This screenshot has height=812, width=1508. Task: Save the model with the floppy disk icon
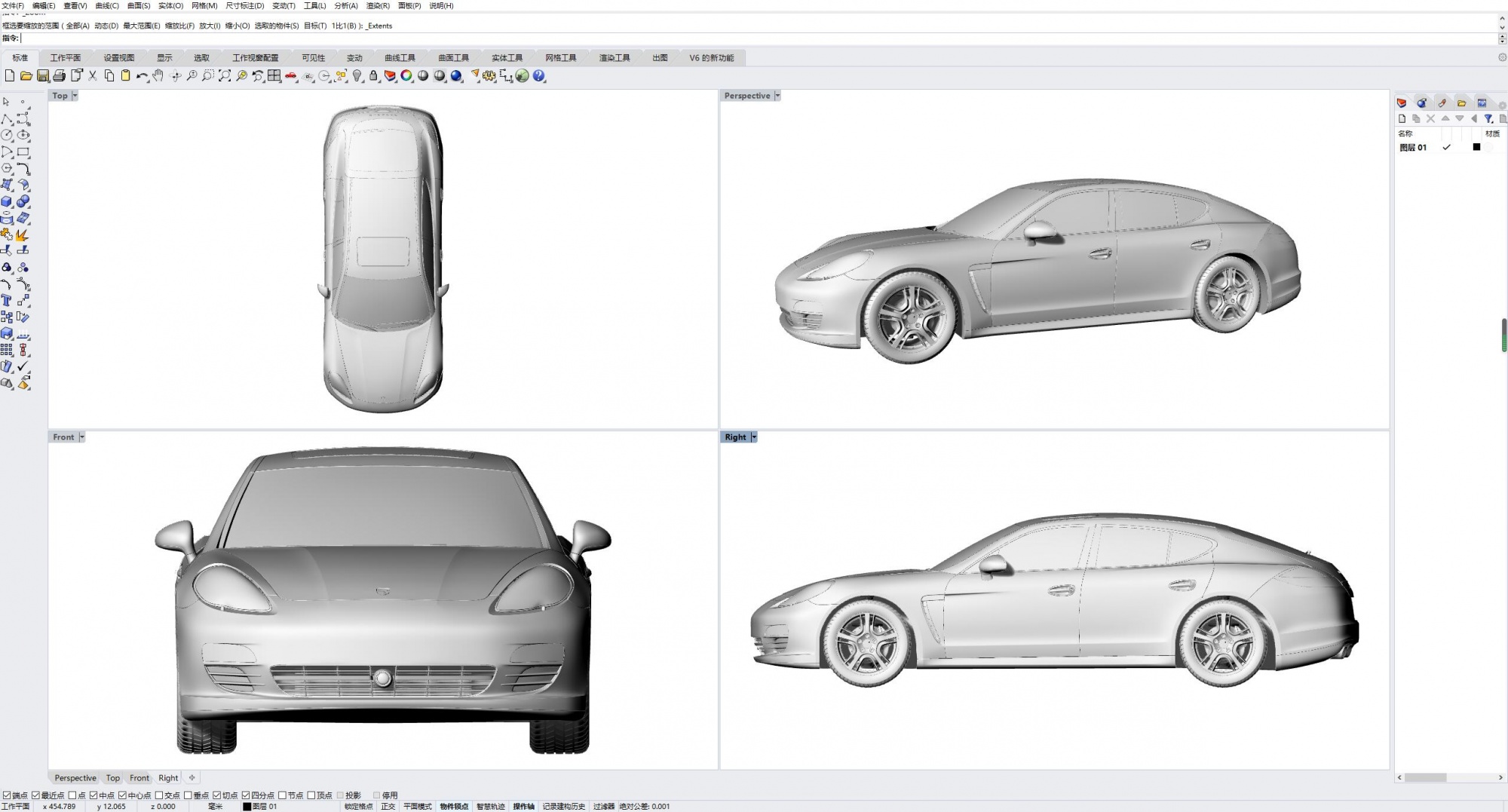(43, 75)
